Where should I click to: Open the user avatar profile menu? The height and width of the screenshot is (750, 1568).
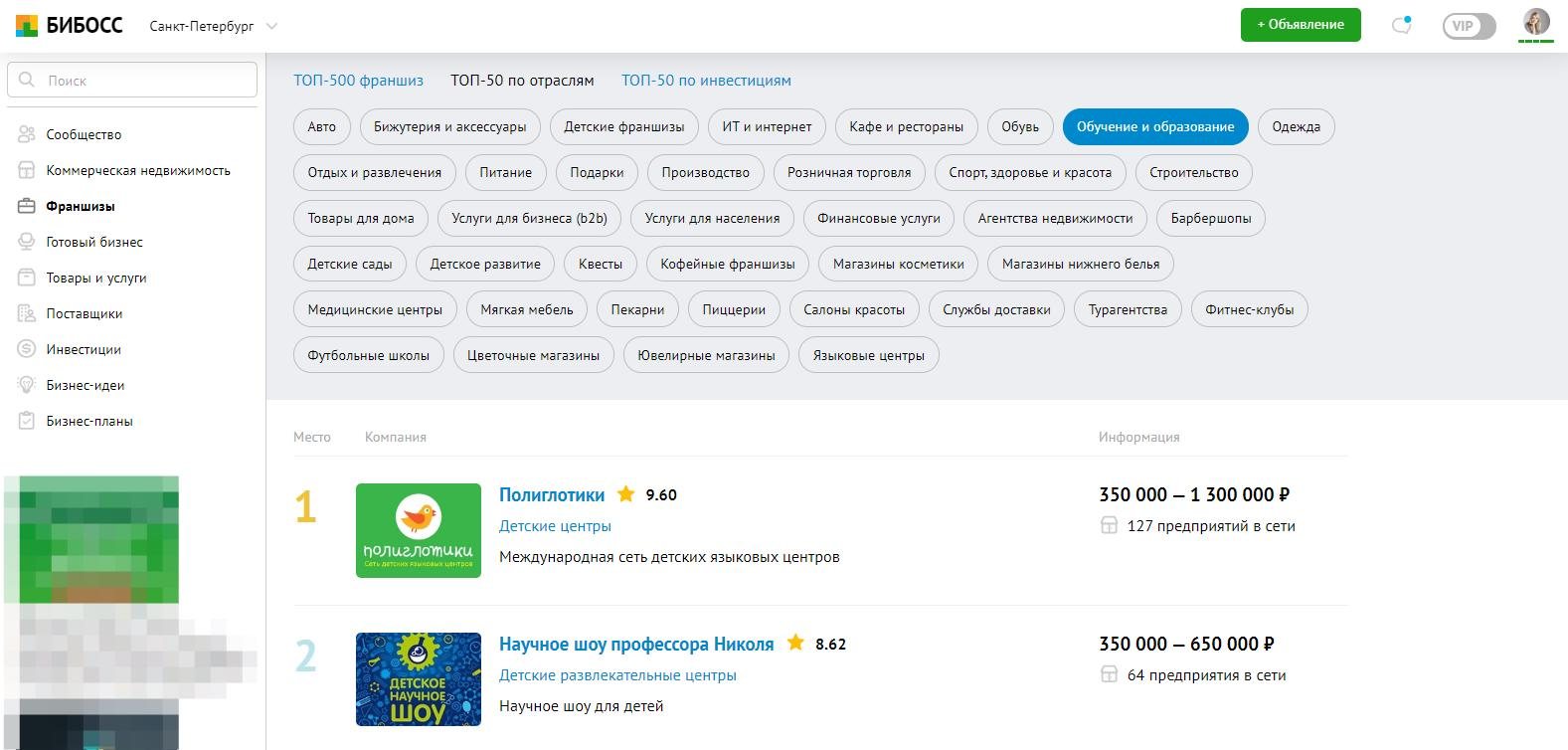[1536, 23]
